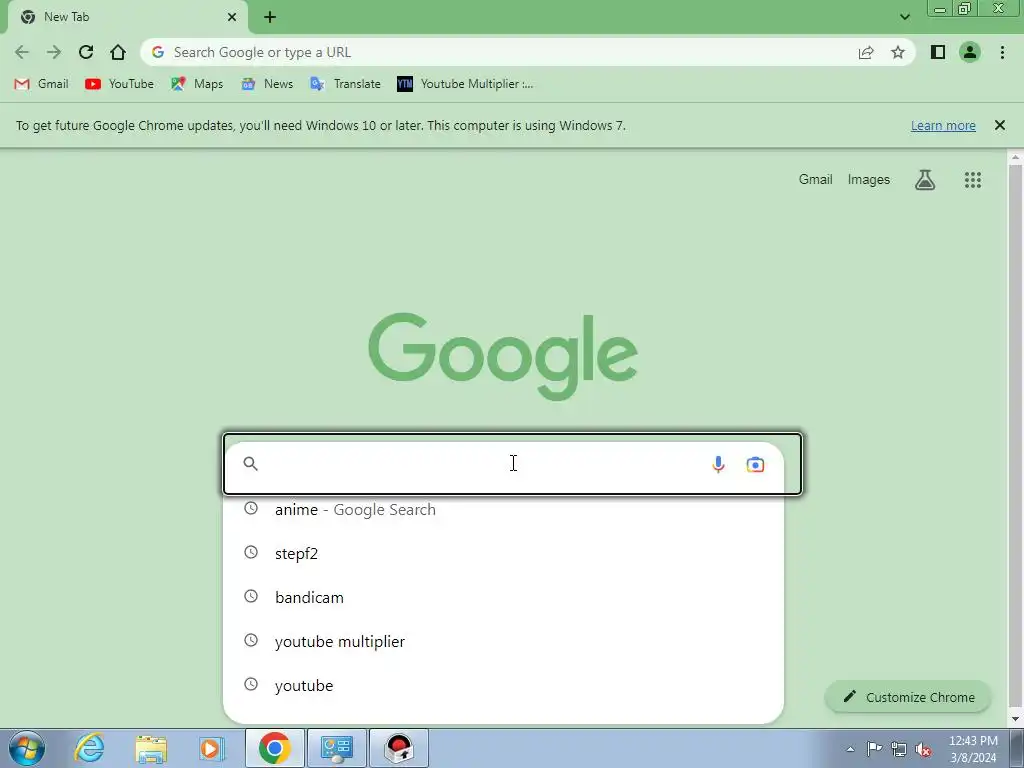Image resolution: width=1024 pixels, height=768 pixels.
Task: Open the taskbar clock showing 12:43 PM
Action: pyautogui.click(x=973, y=749)
